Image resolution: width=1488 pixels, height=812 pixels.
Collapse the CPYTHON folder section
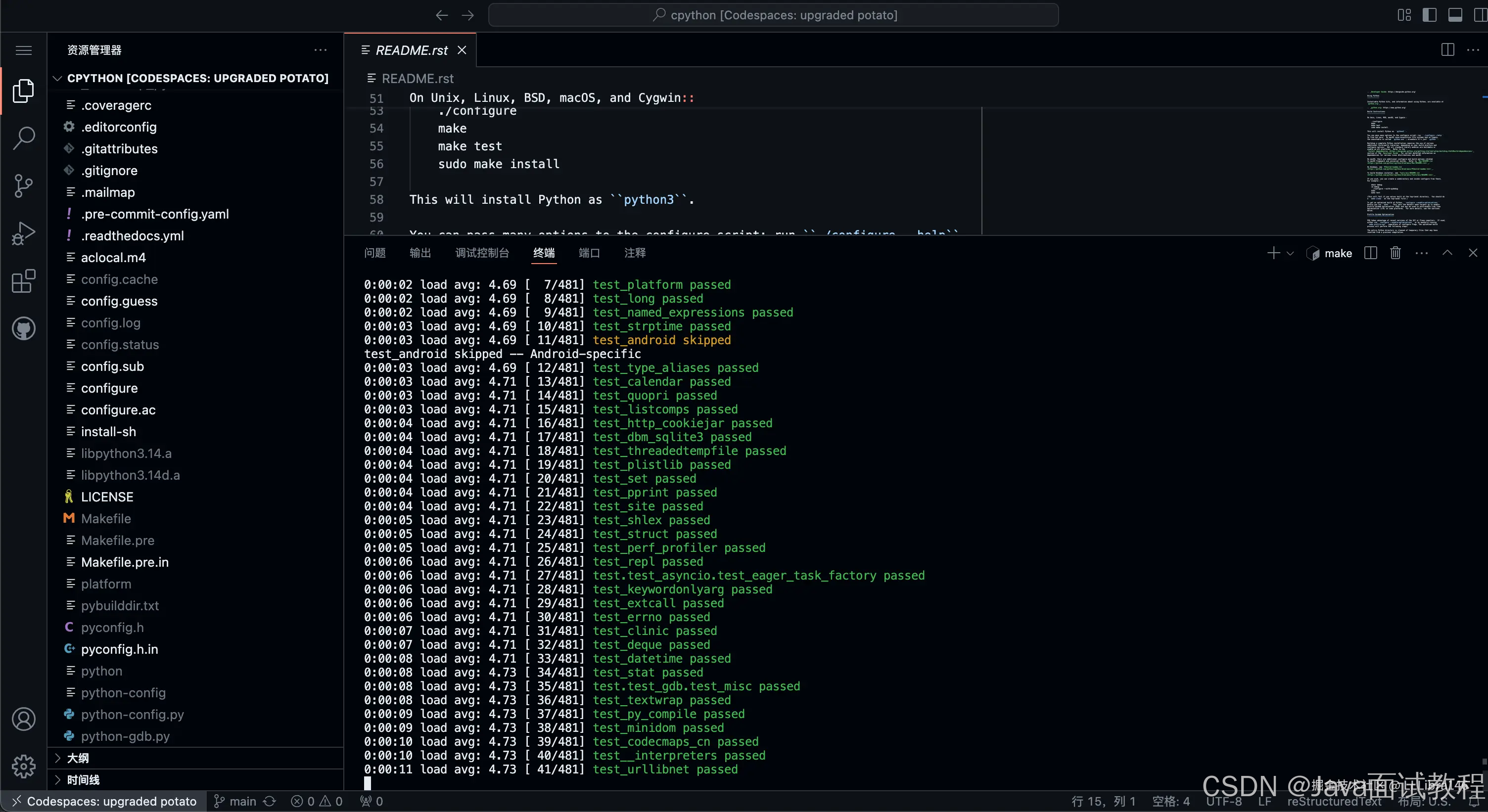click(x=195, y=78)
